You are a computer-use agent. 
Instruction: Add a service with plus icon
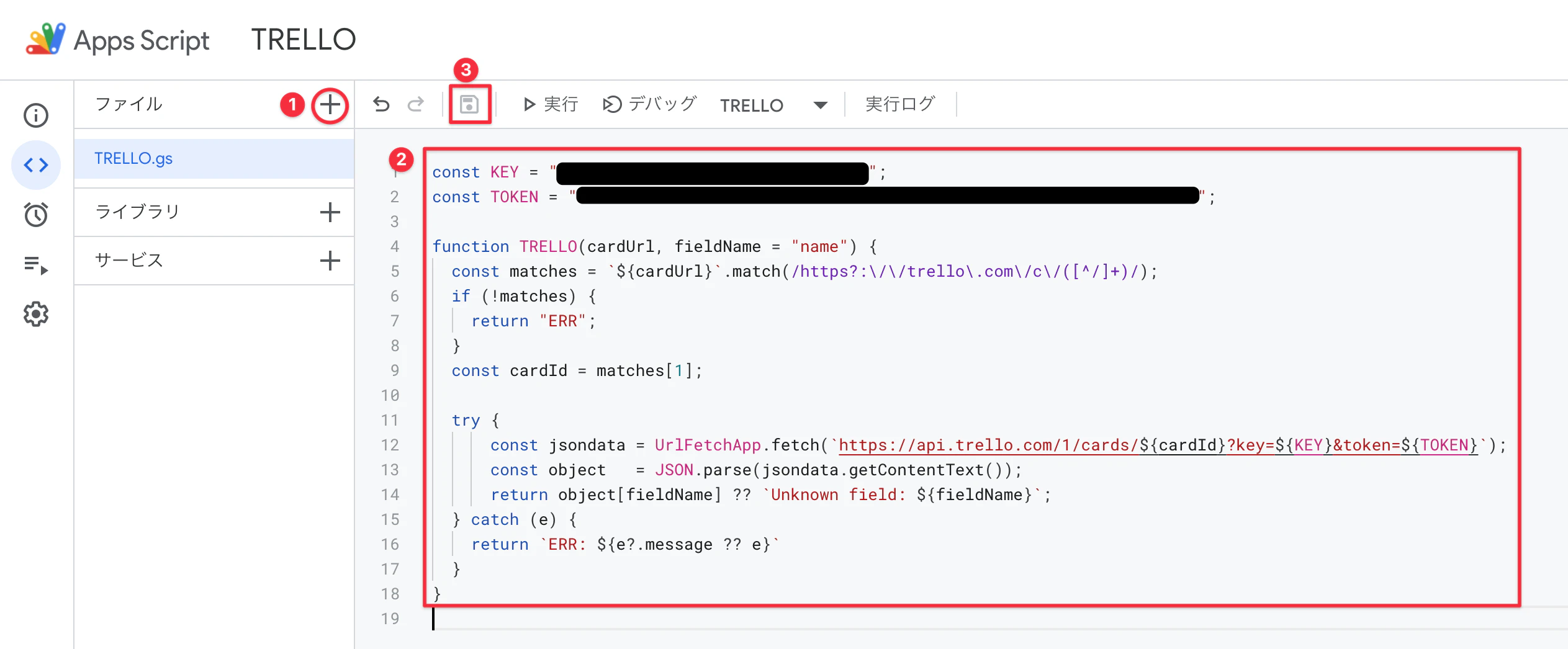[330, 261]
